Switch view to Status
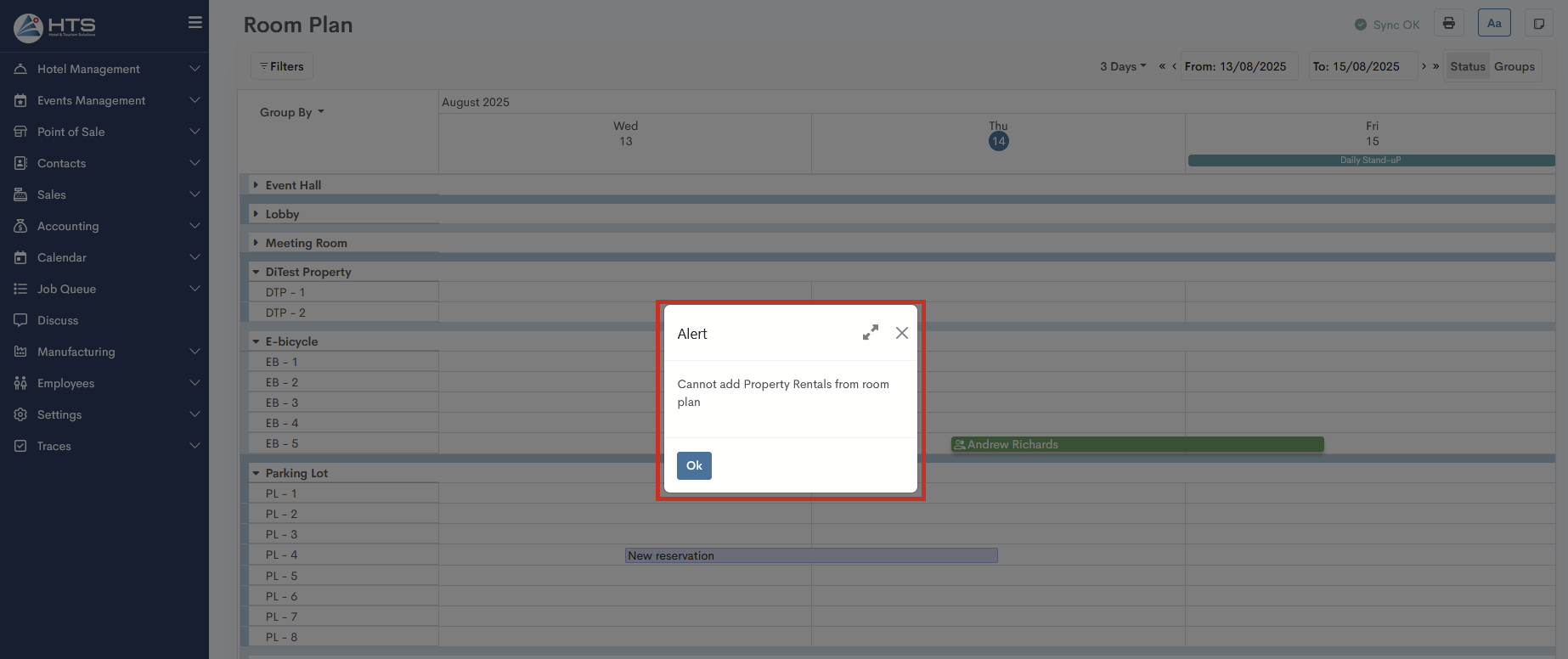This screenshot has width=1568, height=659. (1467, 66)
